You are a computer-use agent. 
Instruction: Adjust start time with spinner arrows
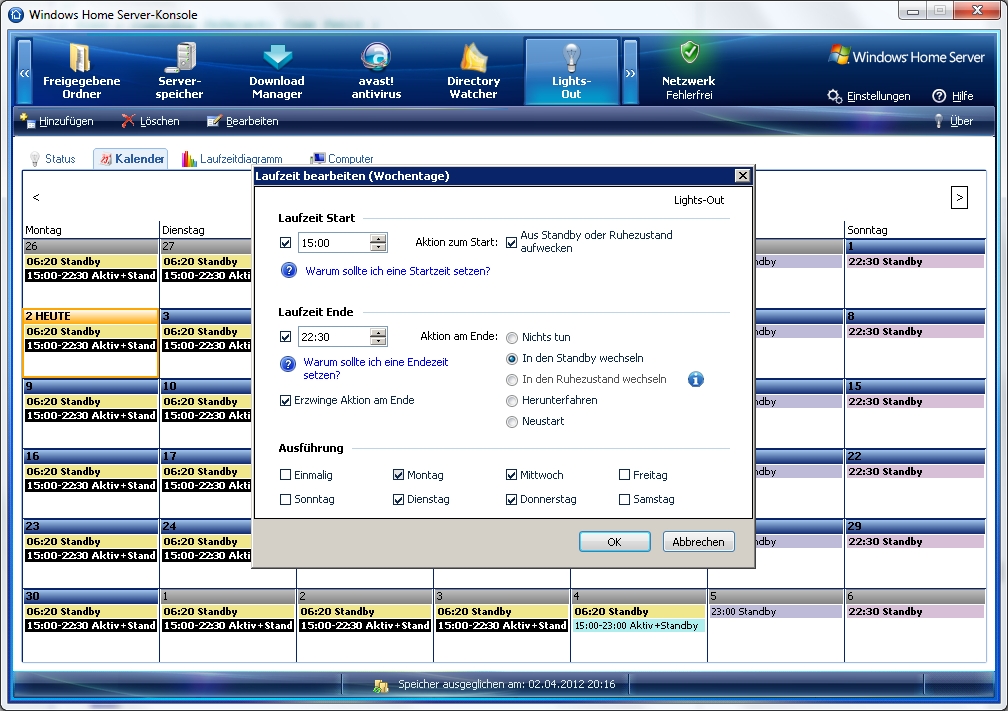click(x=379, y=243)
